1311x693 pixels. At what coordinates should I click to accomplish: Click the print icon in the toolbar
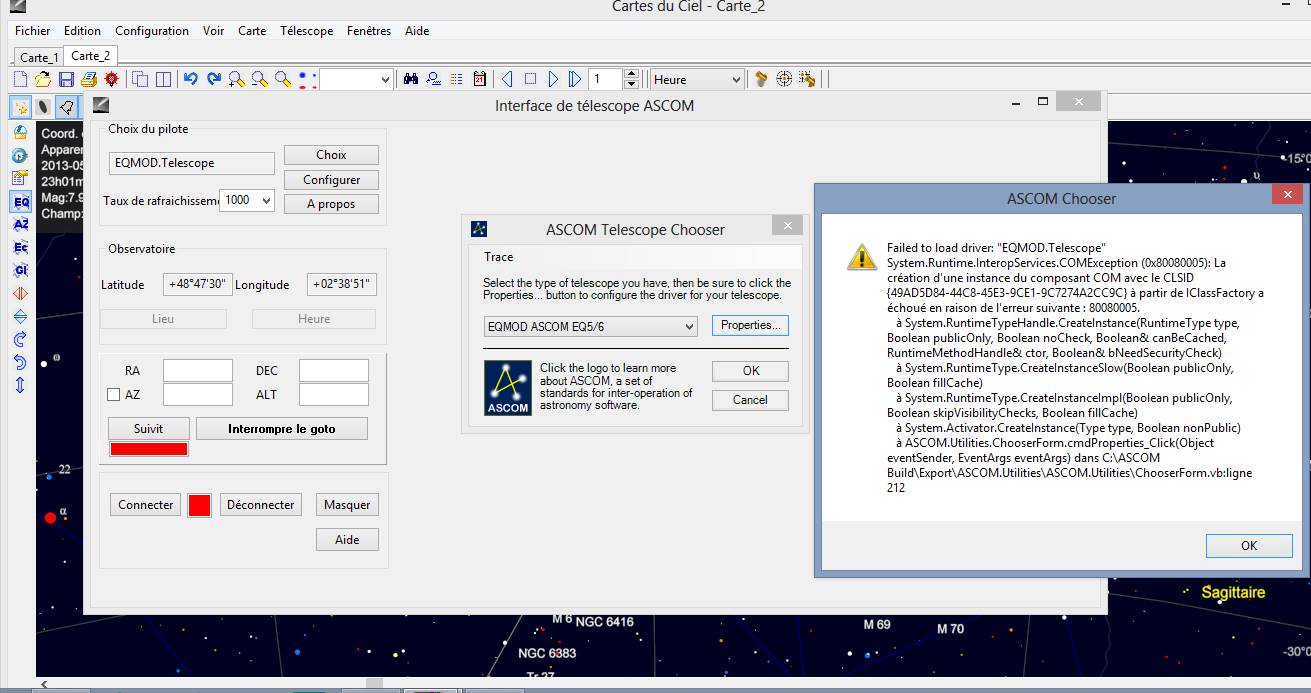pos(88,79)
